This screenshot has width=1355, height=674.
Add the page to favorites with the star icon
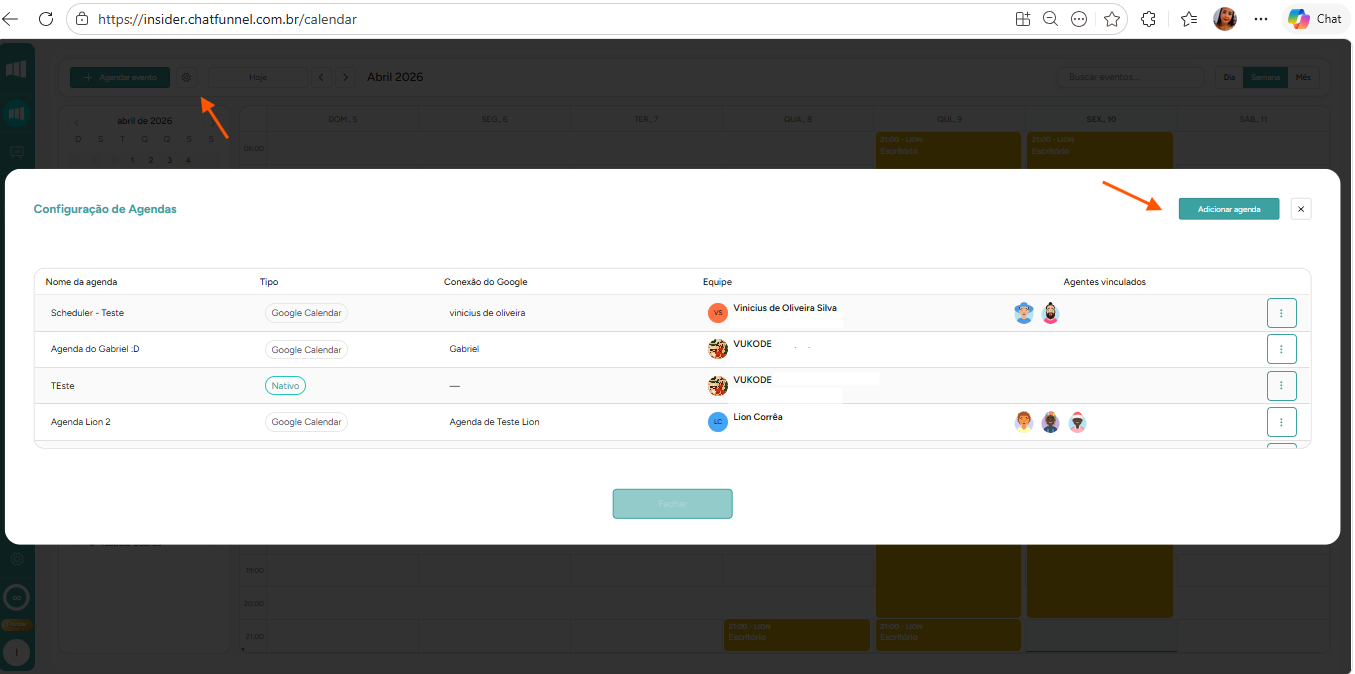click(1111, 19)
